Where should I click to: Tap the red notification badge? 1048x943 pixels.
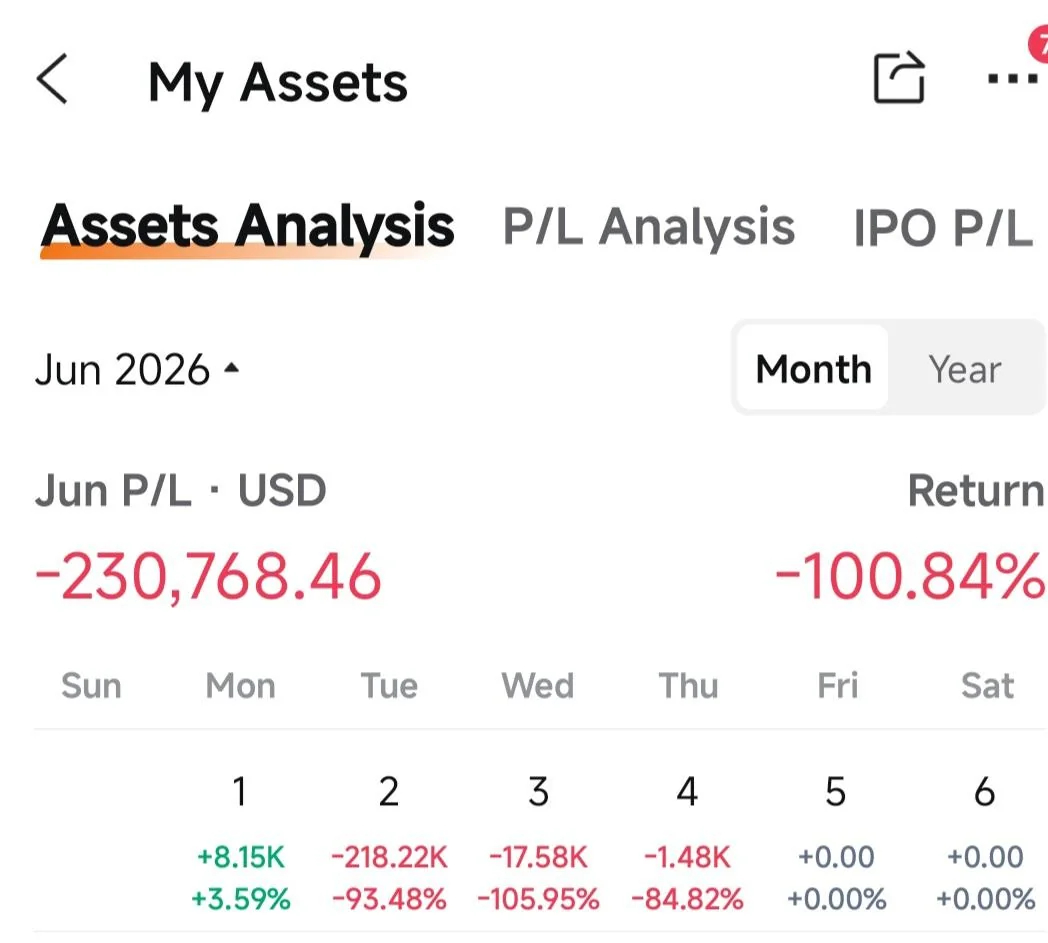coord(1039,43)
